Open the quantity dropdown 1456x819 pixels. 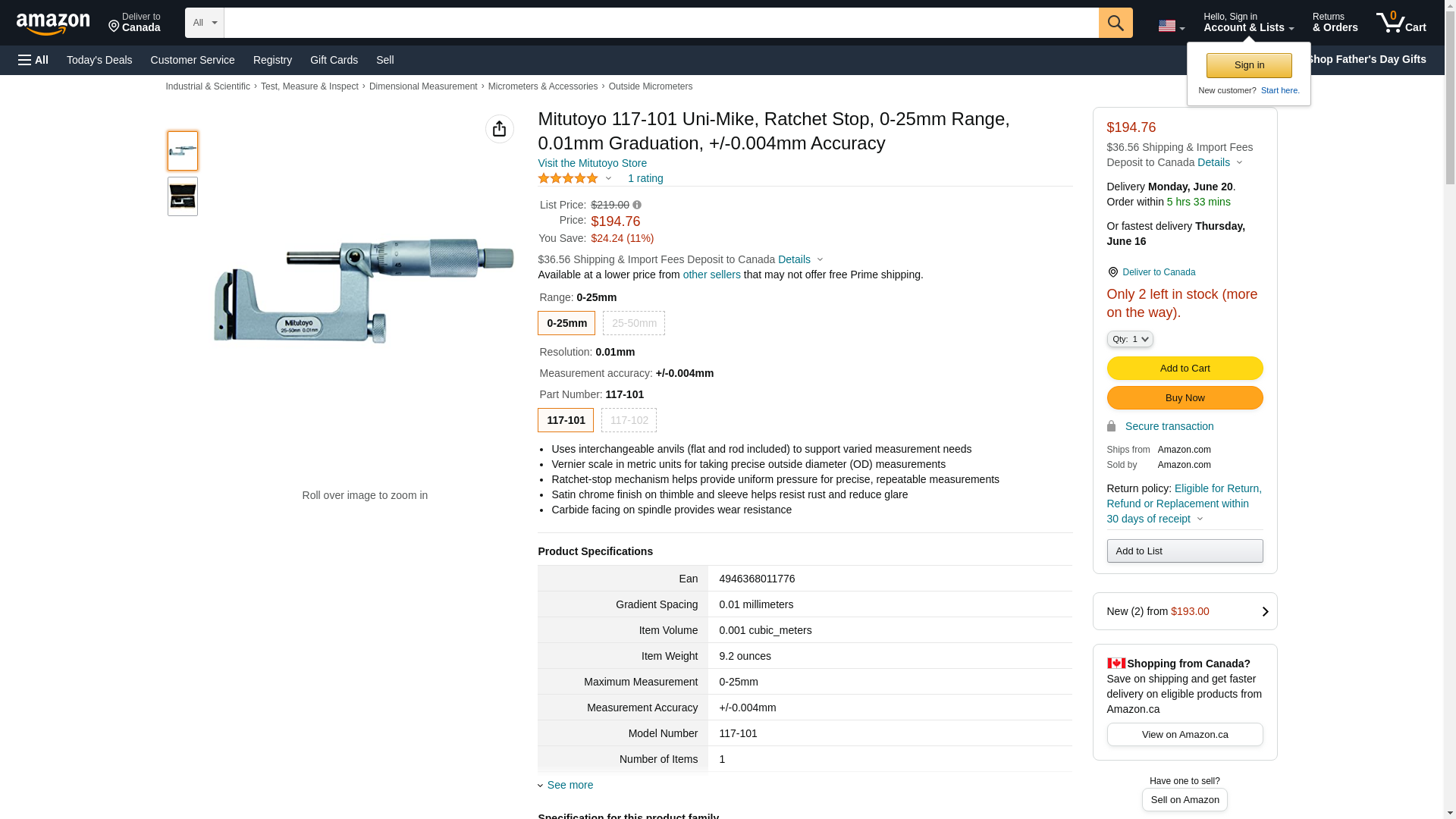(1129, 339)
